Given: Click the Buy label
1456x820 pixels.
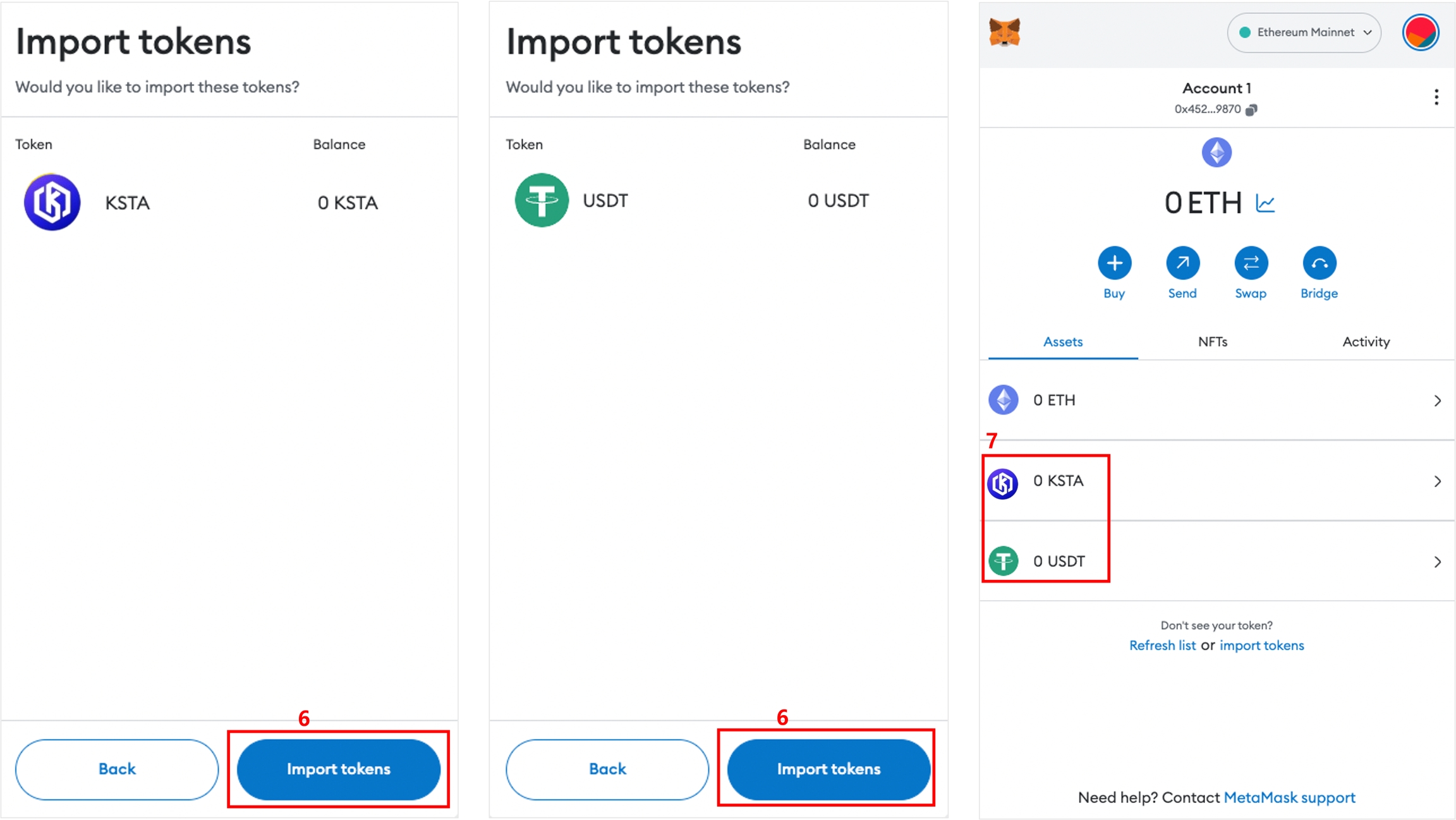Looking at the screenshot, I should point(1114,294).
